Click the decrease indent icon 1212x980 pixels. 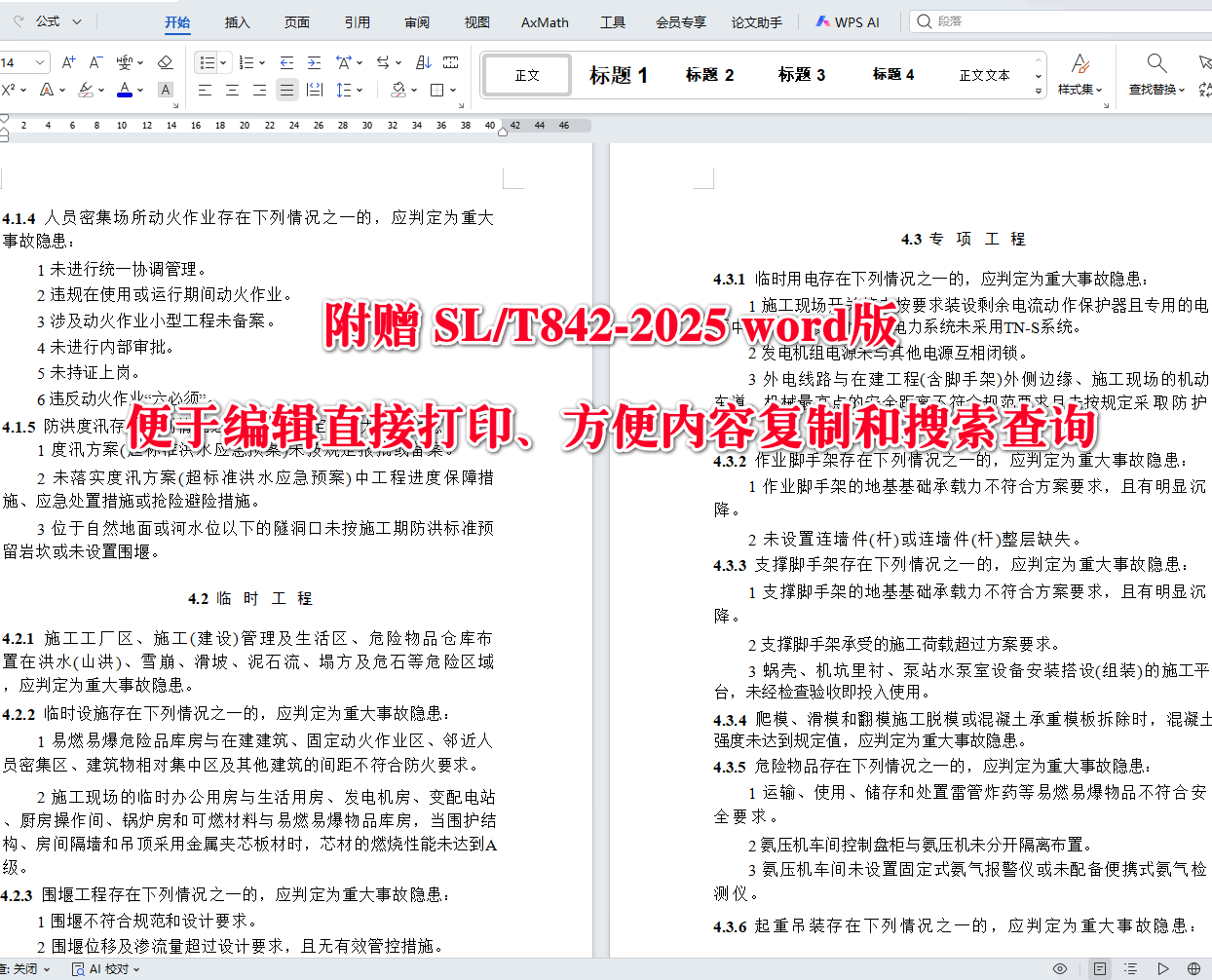287,62
